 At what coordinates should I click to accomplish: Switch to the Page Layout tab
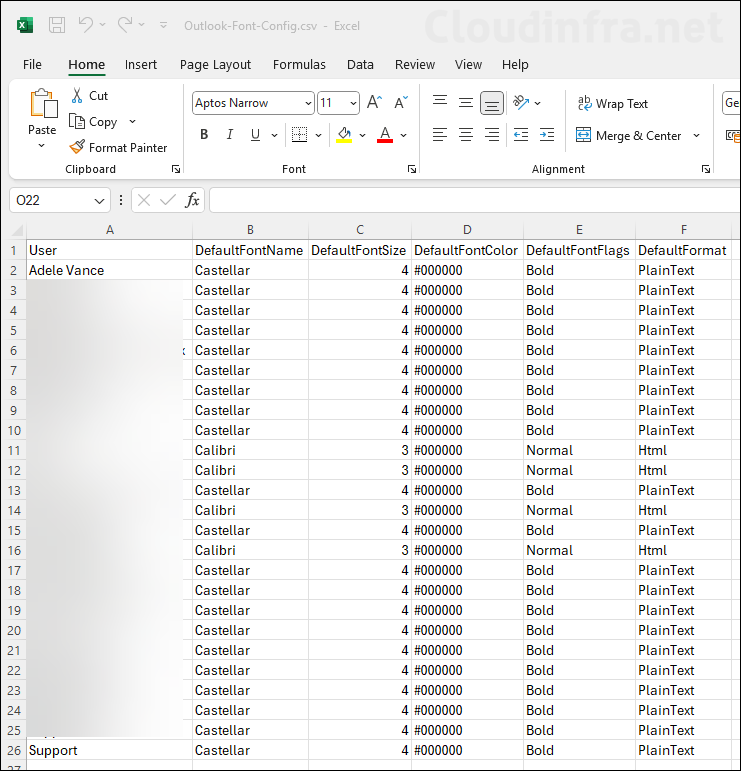pos(215,64)
